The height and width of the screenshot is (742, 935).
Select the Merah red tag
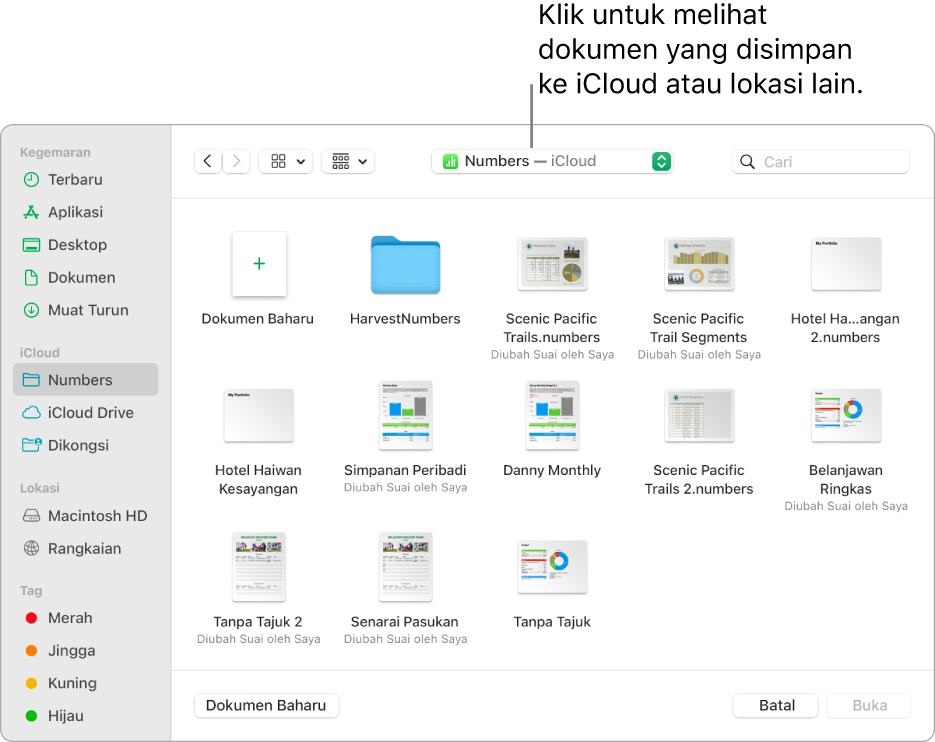[x=69, y=617]
